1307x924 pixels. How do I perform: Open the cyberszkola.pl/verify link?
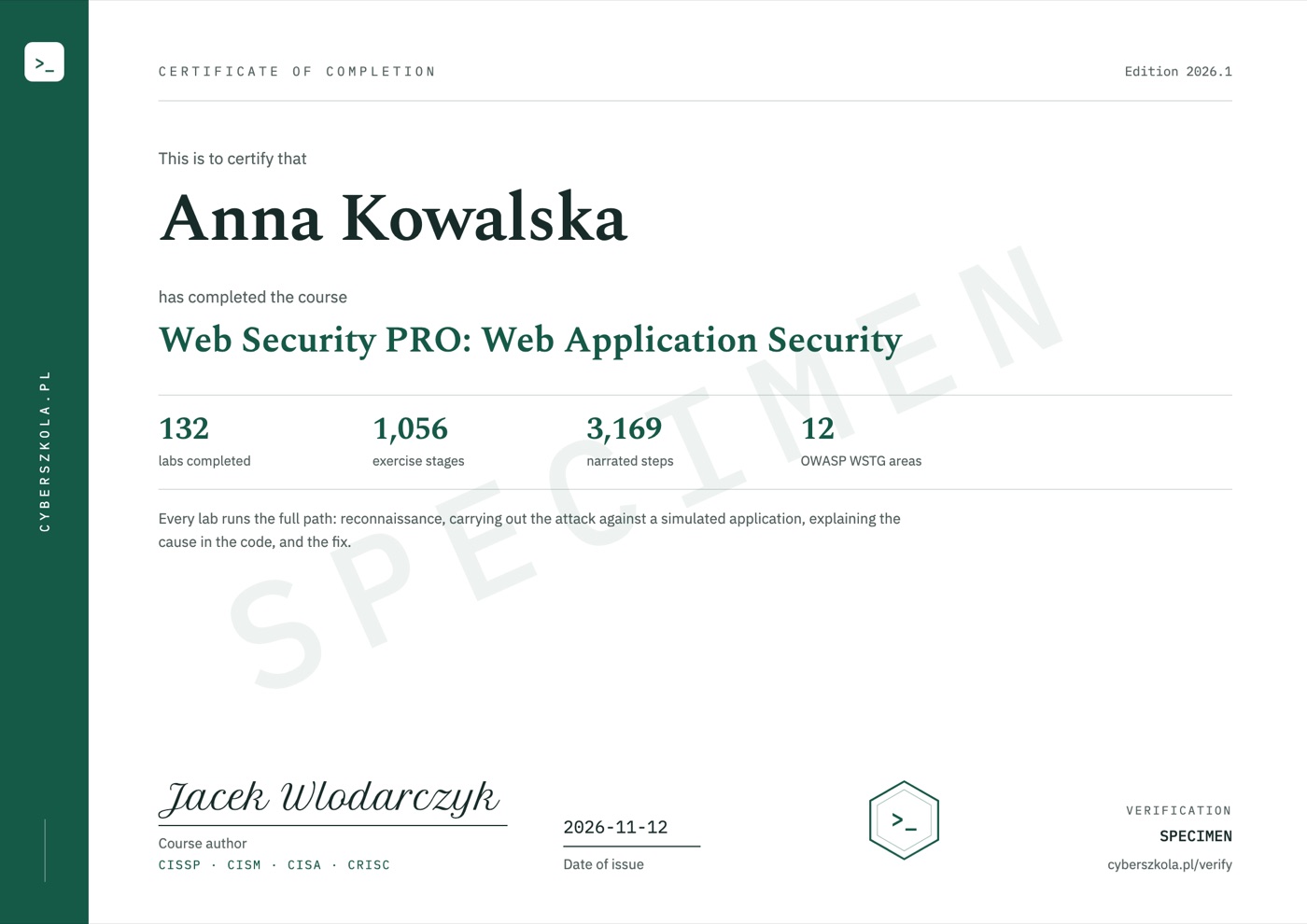pos(1169,864)
